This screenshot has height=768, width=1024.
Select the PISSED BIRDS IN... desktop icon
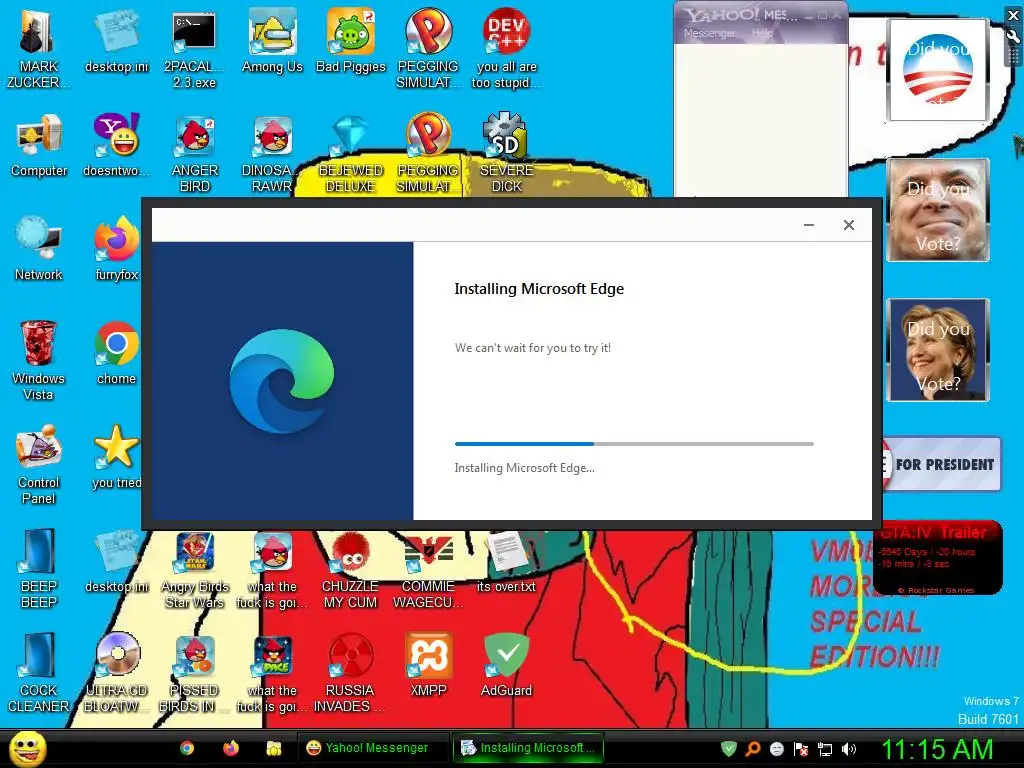194,673
